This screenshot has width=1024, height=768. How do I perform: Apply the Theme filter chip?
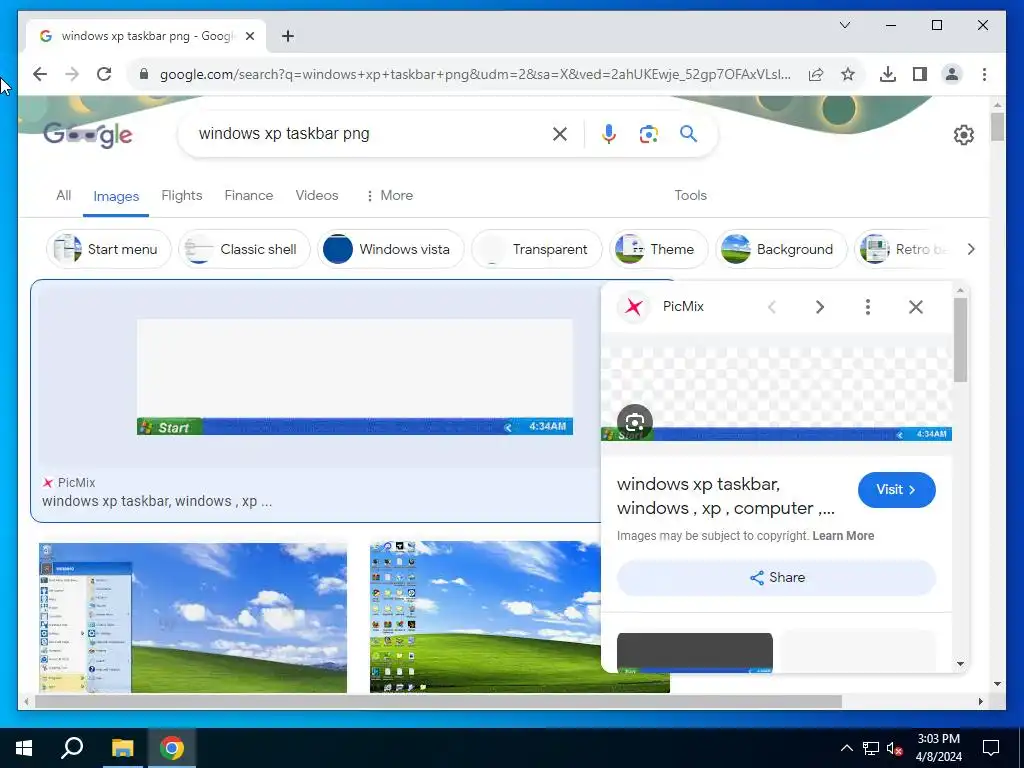pyautogui.click(x=658, y=249)
